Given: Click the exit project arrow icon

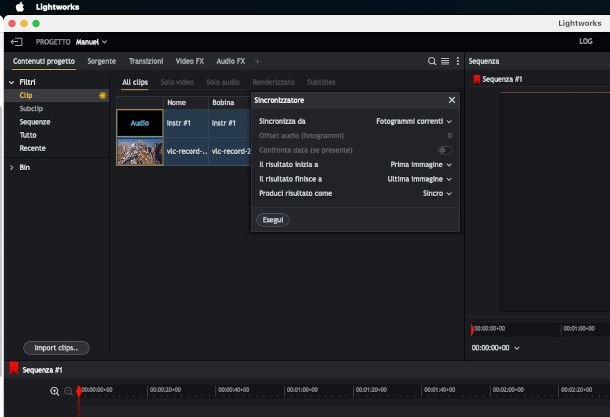Looking at the screenshot, I should click(x=16, y=42).
